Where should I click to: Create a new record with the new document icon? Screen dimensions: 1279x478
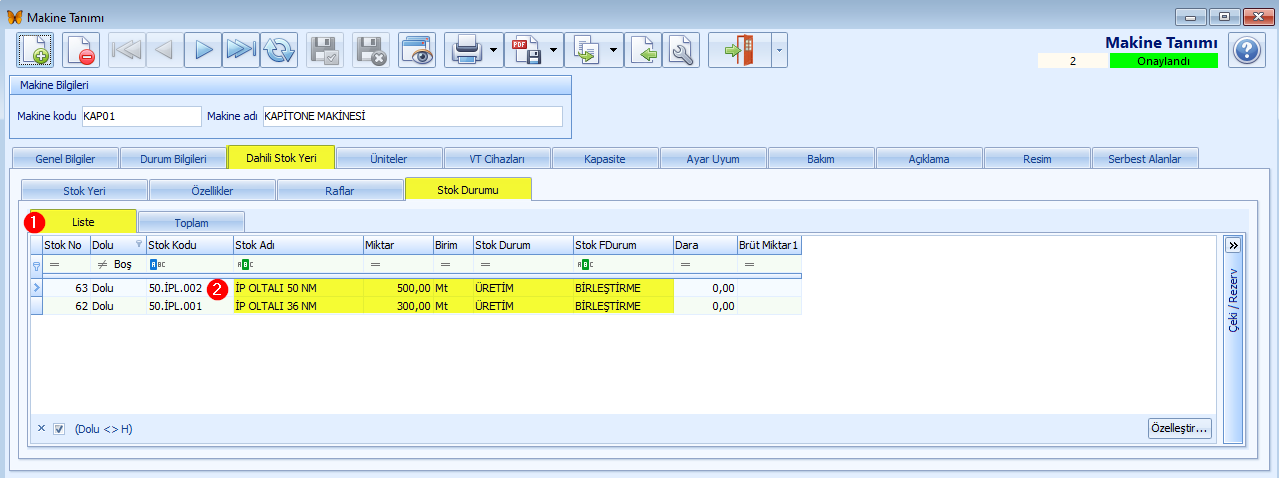click(x=34, y=50)
